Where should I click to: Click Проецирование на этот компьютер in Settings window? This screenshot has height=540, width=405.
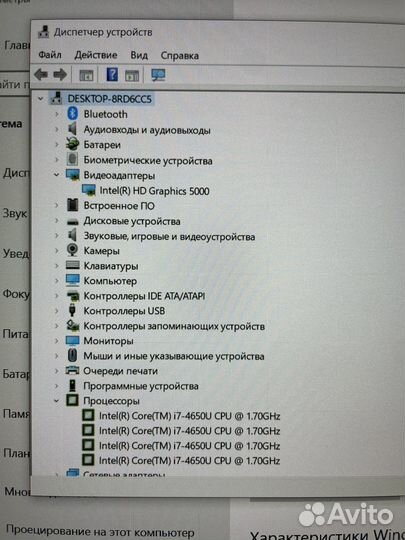[x=100, y=531]
